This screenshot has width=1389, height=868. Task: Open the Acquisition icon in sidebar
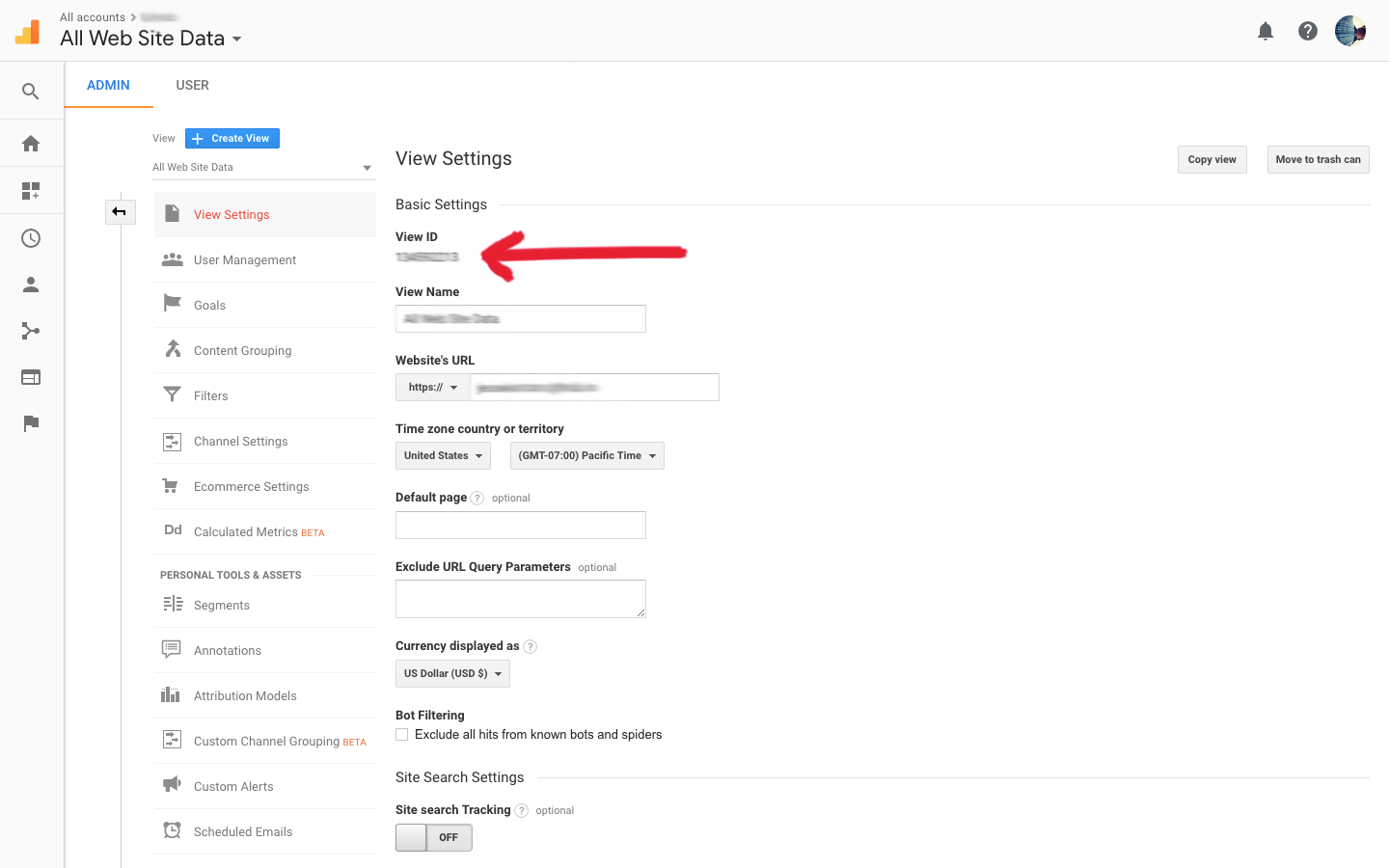point(31,331)
